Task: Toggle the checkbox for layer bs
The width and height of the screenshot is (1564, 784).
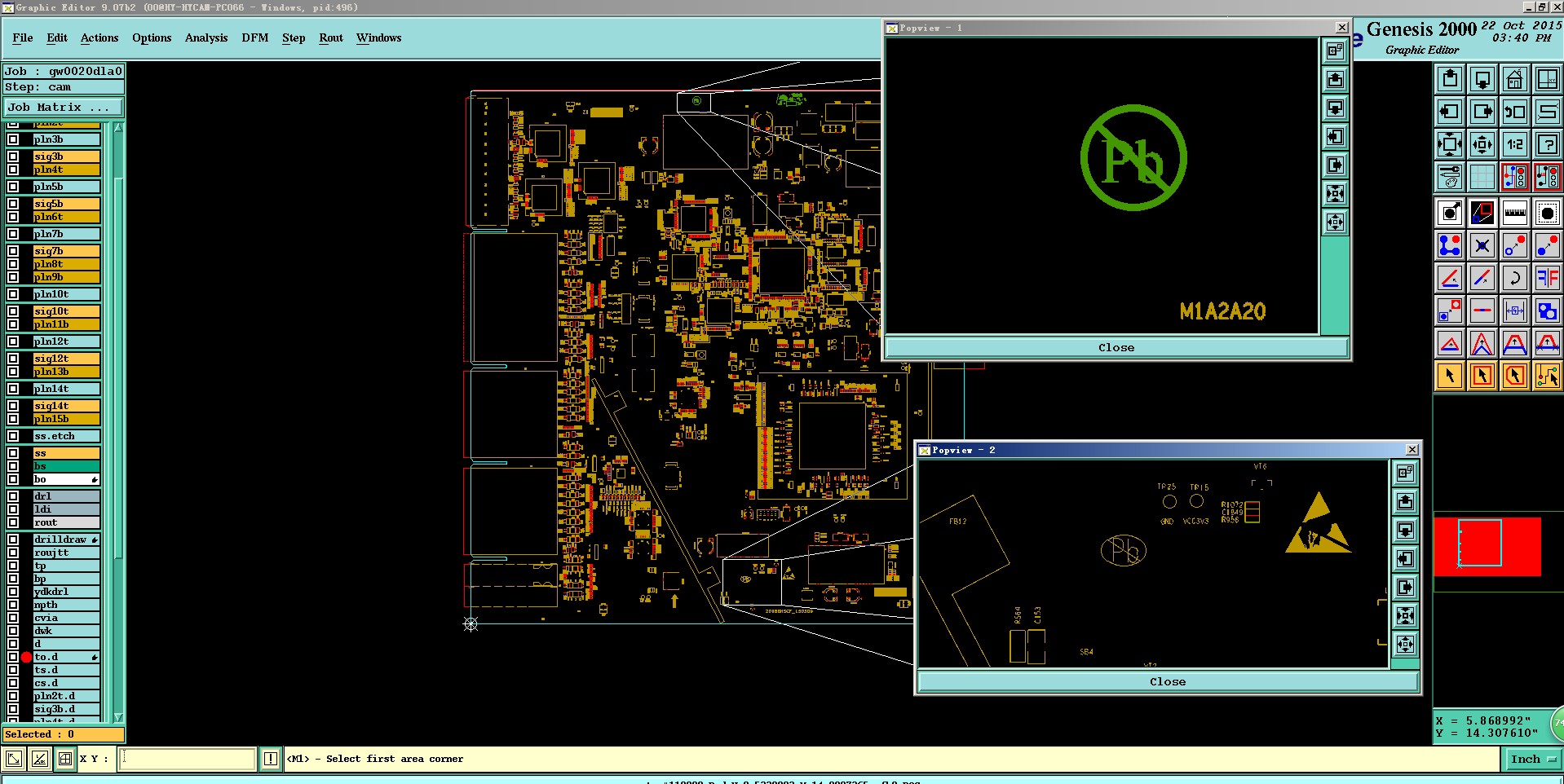Action: pos(13,466)
